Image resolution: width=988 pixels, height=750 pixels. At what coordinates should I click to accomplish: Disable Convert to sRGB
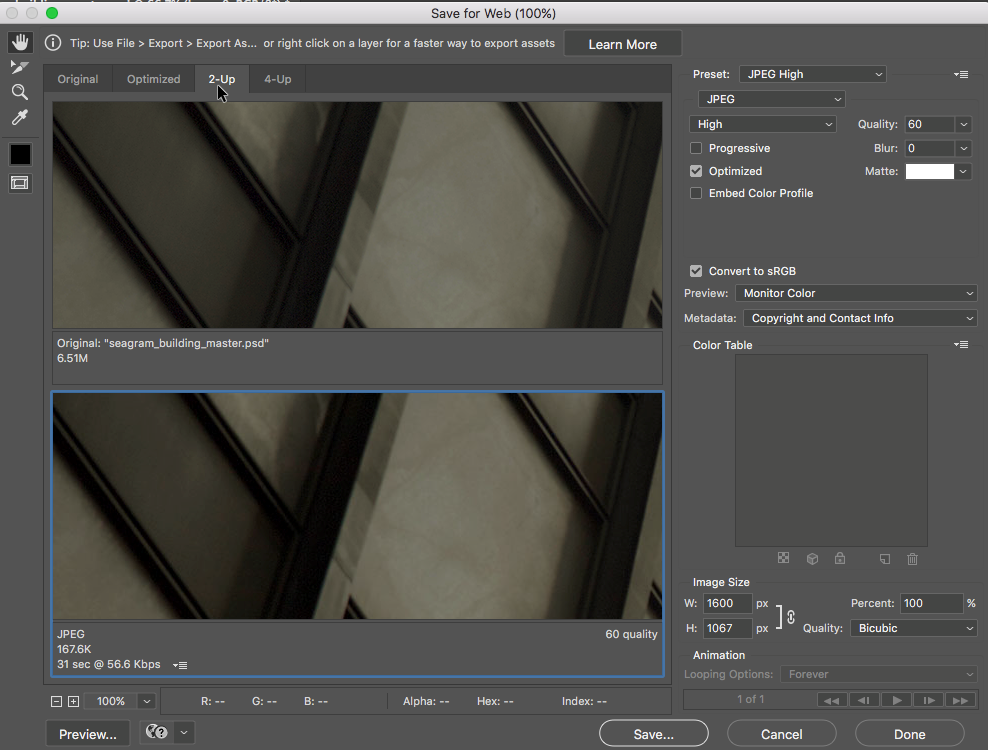click(696, 271)
